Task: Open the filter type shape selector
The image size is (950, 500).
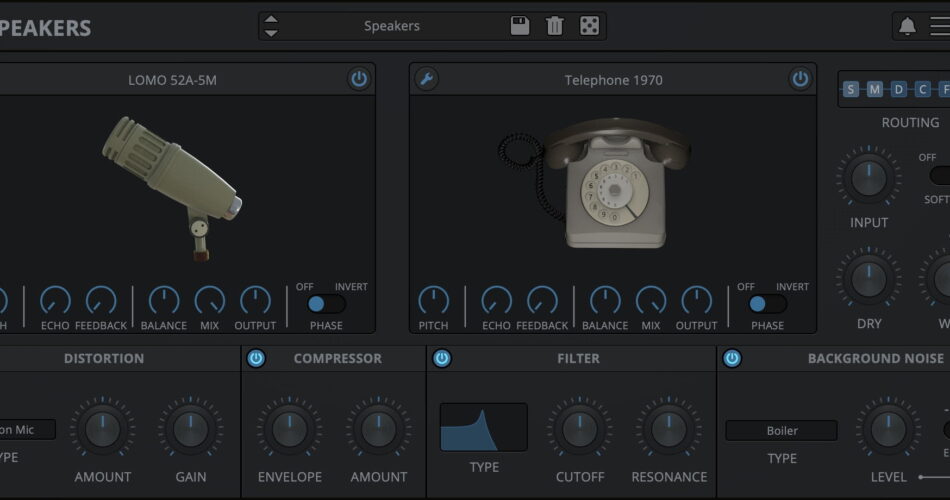Action: coord(483,427)
